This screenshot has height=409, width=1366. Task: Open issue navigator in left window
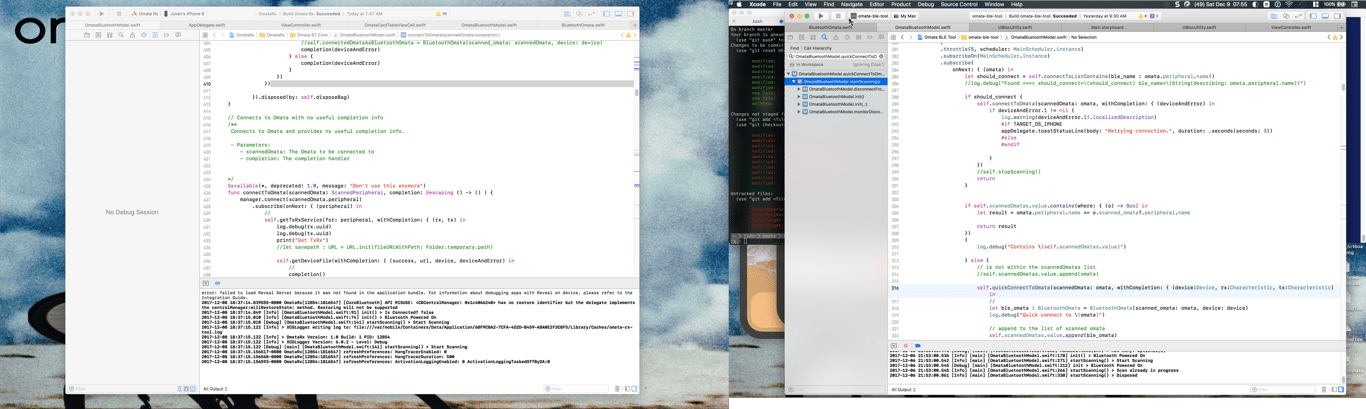(x=132, y=35)
